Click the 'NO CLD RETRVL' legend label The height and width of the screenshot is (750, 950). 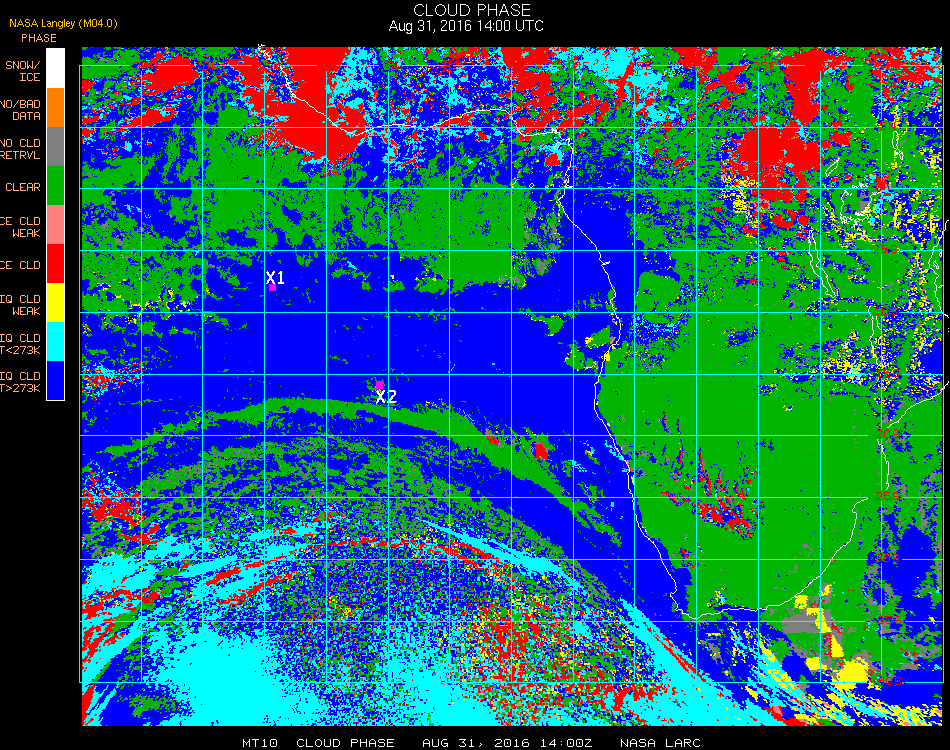21,149
